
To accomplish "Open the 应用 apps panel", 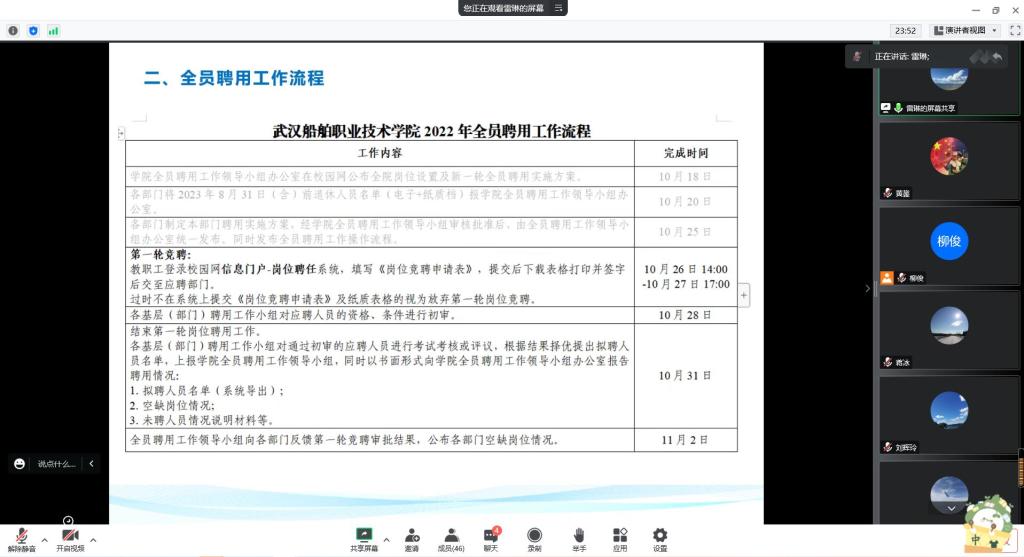I will pyautogui.click(x=620, y=538).
